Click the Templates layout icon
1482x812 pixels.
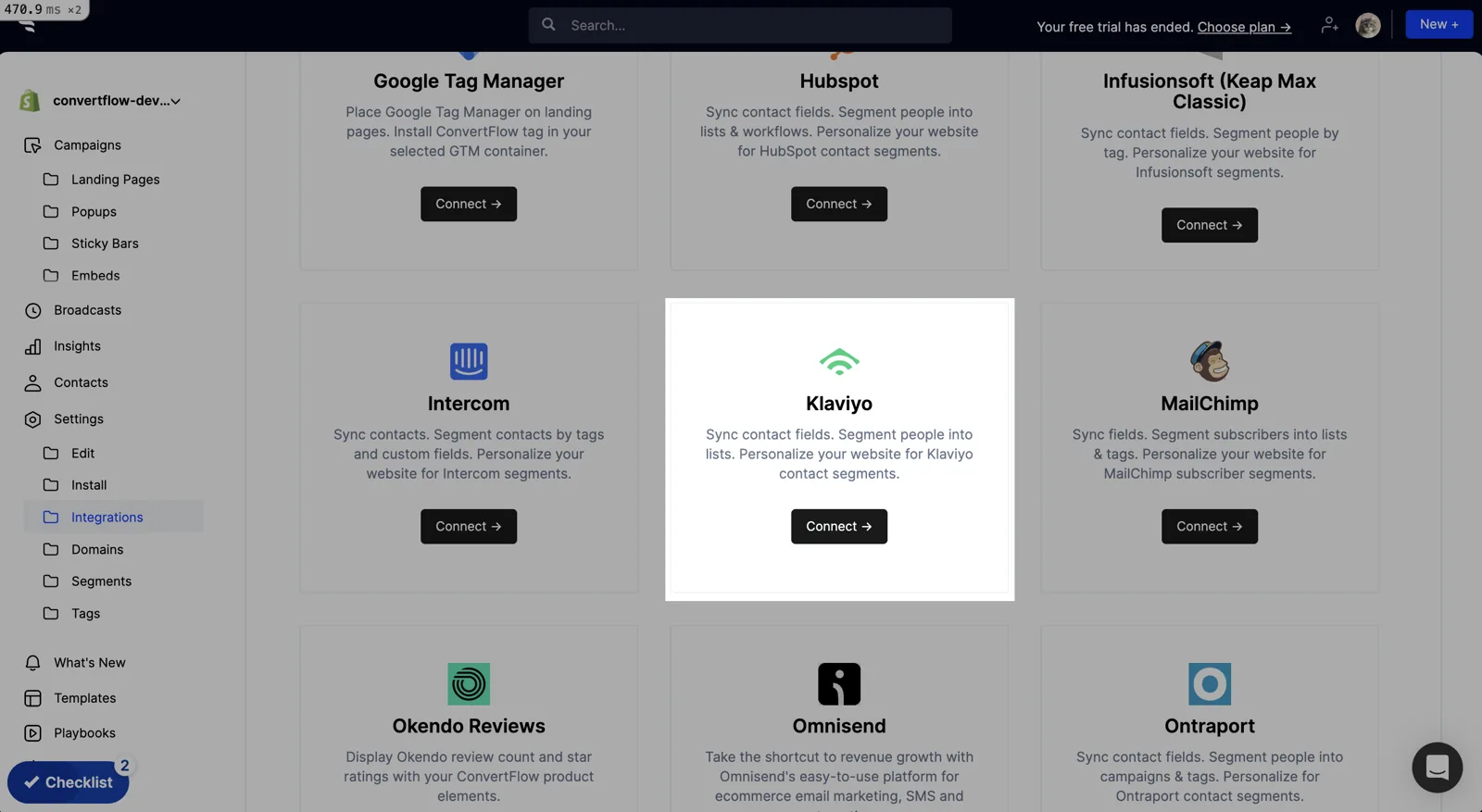32,698
